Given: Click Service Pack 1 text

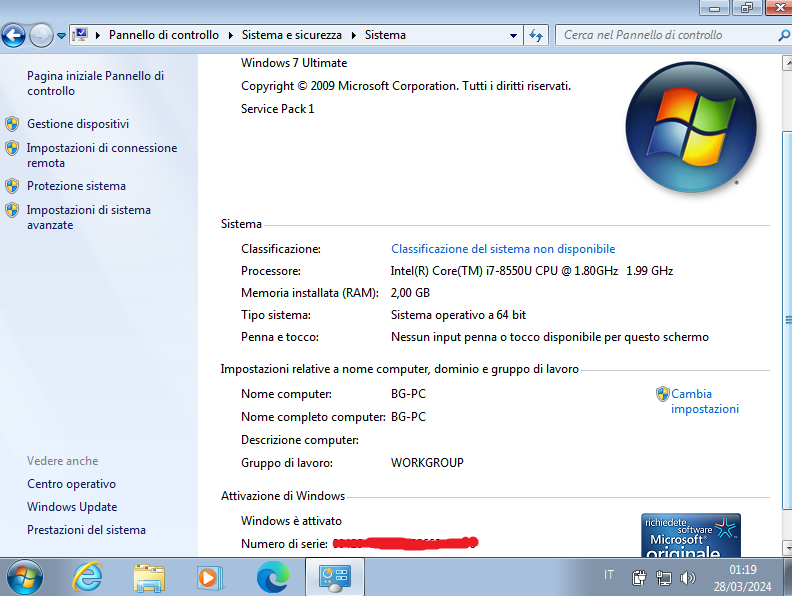Looking at the screenshot, I should click(x=277, y=109).
